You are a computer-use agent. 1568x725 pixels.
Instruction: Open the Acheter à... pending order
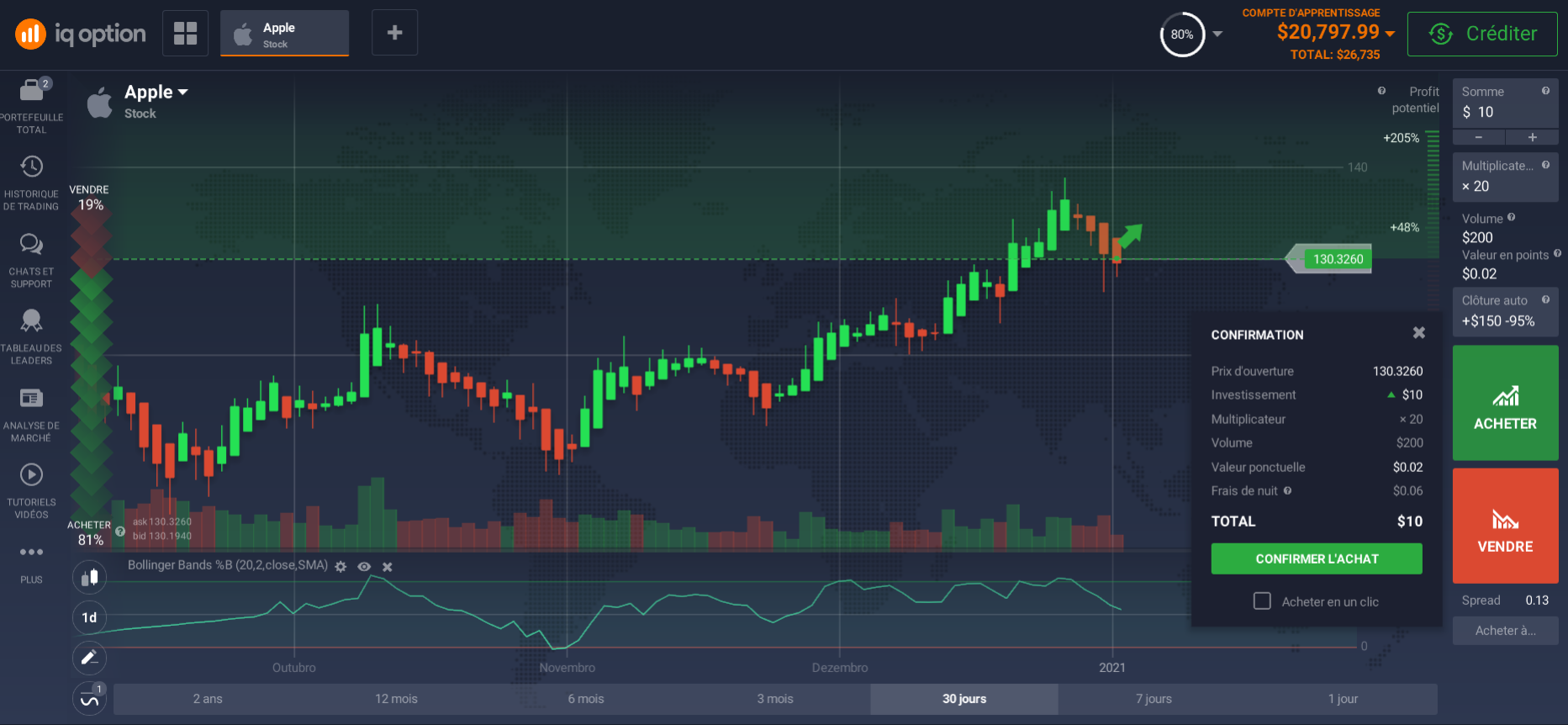click(x=1505, y=631)
